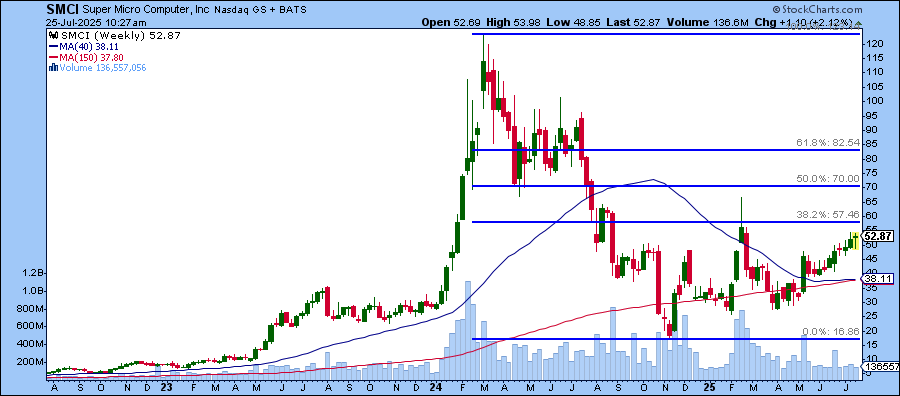
Task: Click the MA(150) 37.80 legend text
Action: tap(91, 57)
